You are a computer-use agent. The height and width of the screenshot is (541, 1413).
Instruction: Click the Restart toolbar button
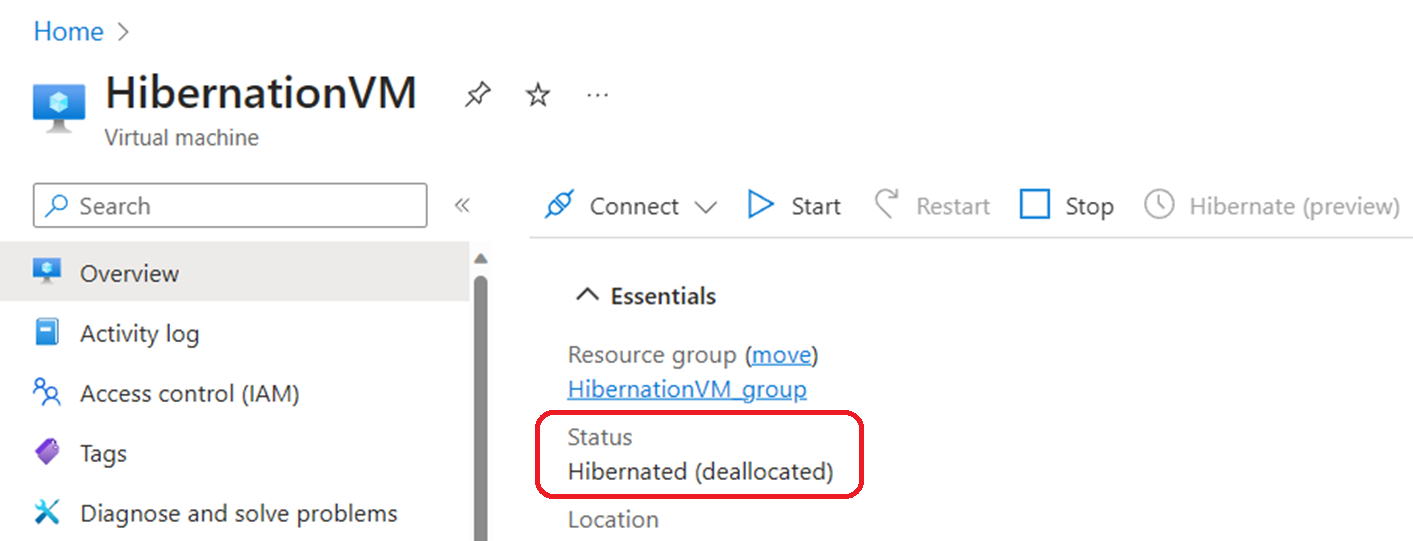click(932, 206)
